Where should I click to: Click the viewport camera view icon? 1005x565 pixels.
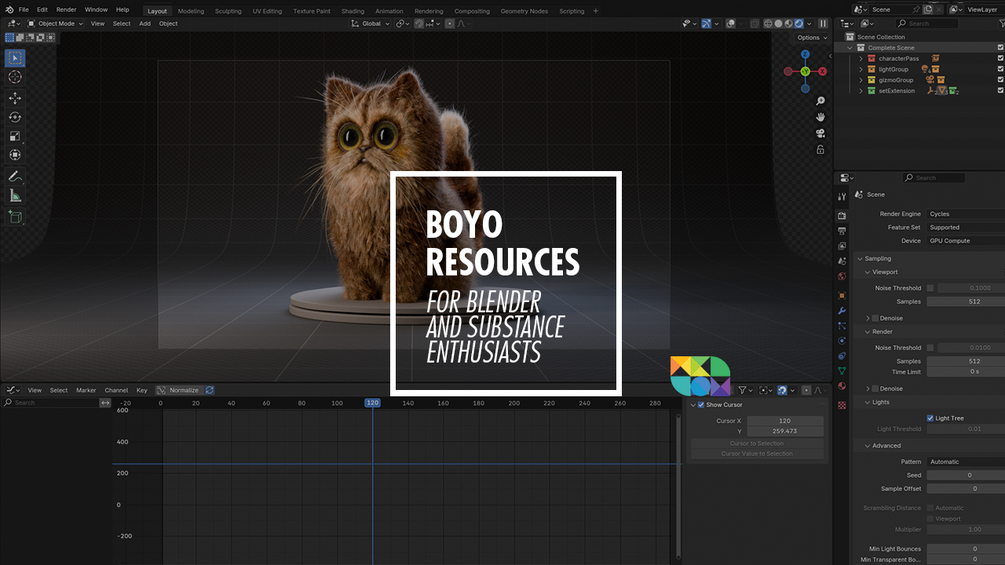click(820, 133)
